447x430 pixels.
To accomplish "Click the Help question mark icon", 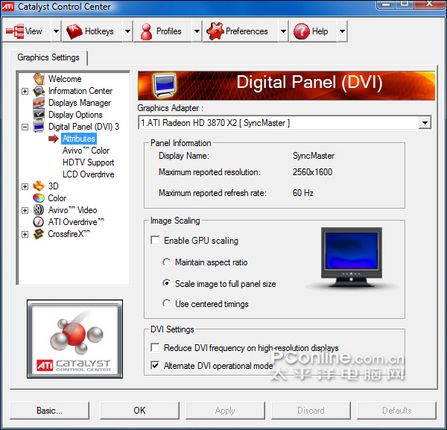I will pyautogui.click(x=302, y=31).
